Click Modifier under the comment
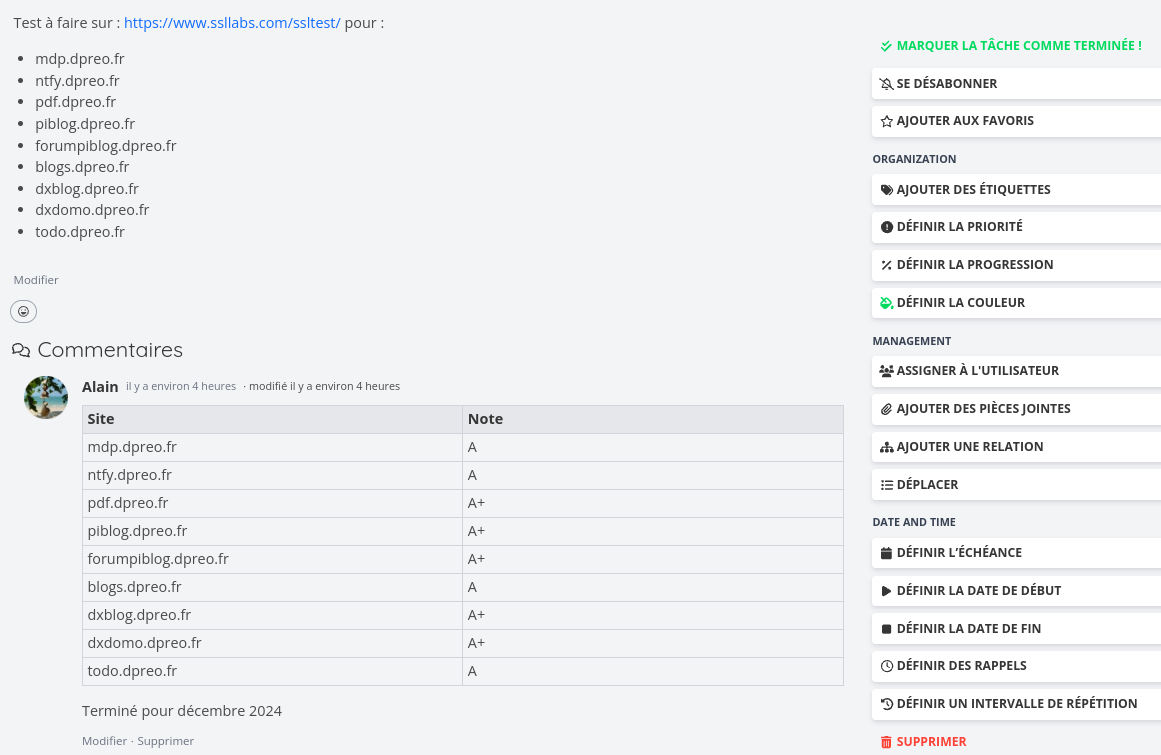Image resolution: width=1161 pixels, height=755 pixels. coord(104,741)
